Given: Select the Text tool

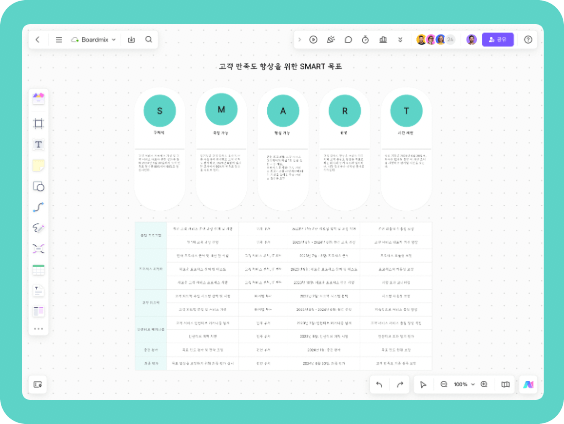Looking at the screenshot, I should pos(38,144).
